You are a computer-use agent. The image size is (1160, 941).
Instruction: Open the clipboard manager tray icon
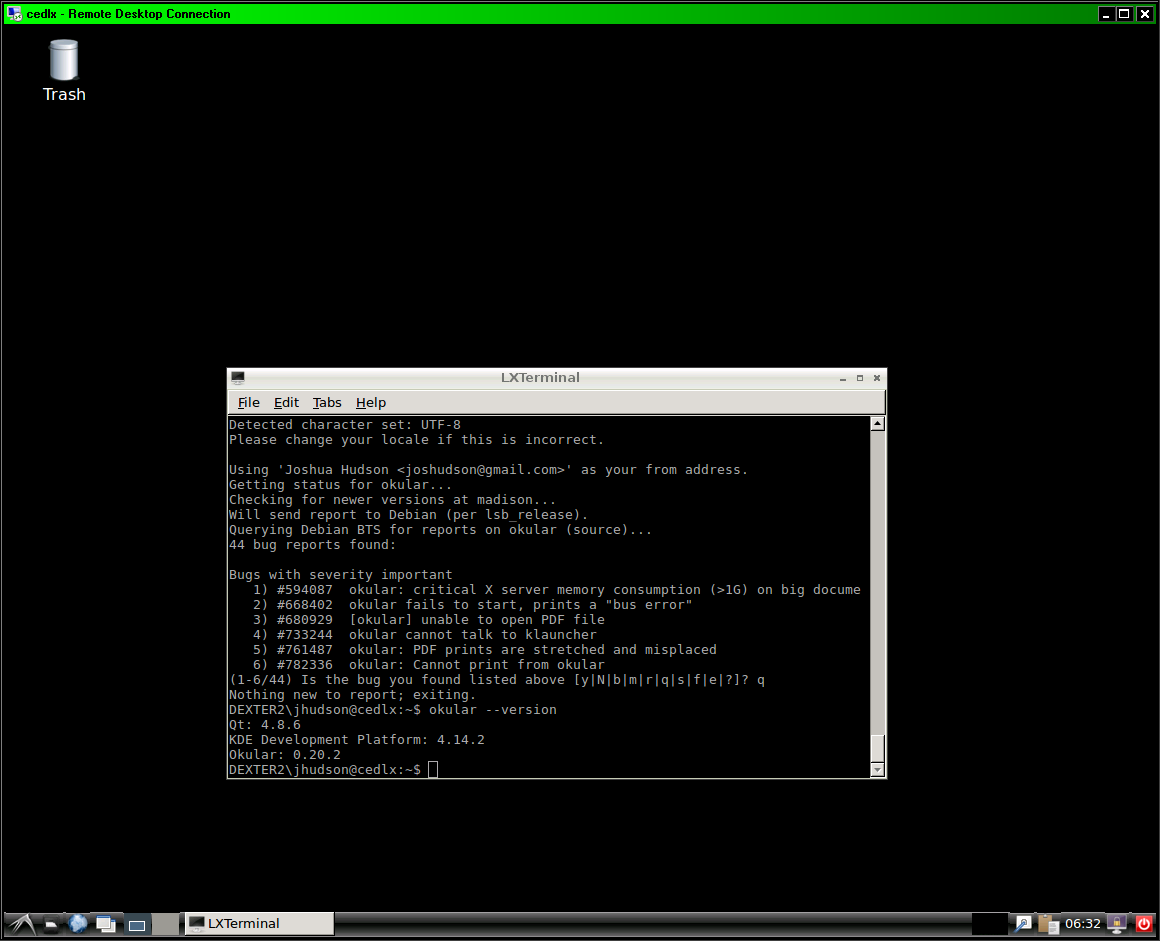pyautogui.click(x=1048, y=924)
